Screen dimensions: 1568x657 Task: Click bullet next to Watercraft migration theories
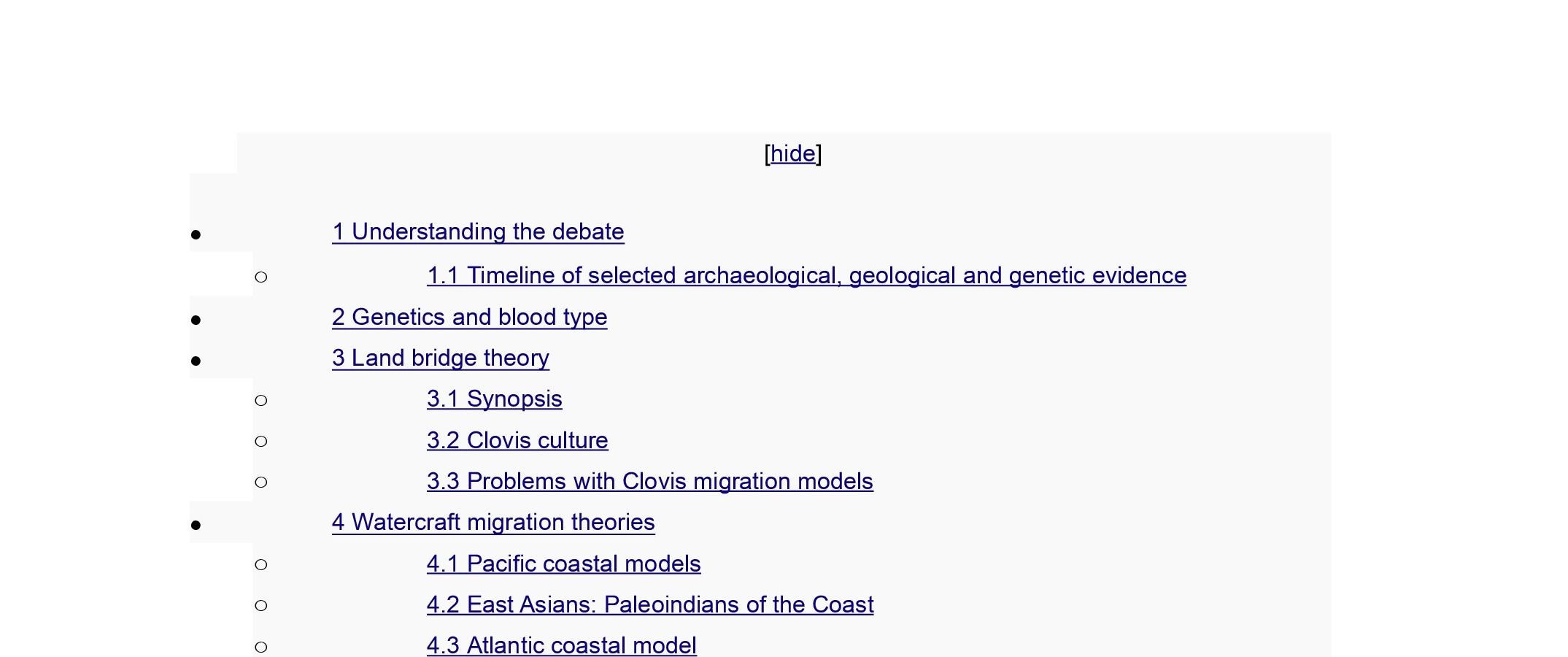196,526
